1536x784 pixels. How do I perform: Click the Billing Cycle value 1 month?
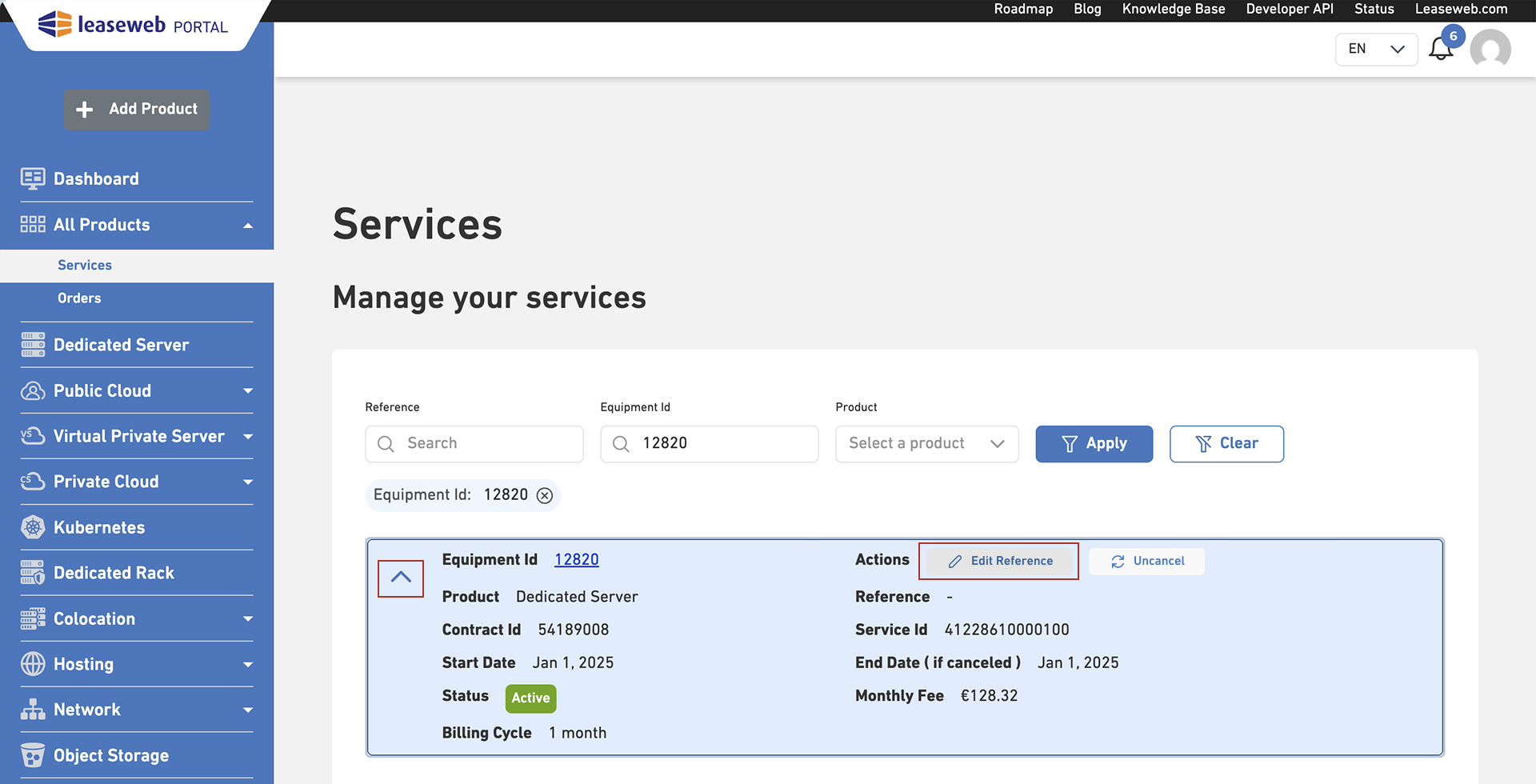click(578, 734)
